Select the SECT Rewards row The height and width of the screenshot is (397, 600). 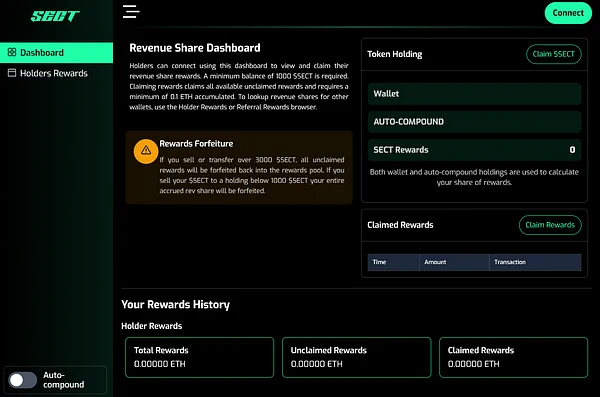click(x=474, y=150)
